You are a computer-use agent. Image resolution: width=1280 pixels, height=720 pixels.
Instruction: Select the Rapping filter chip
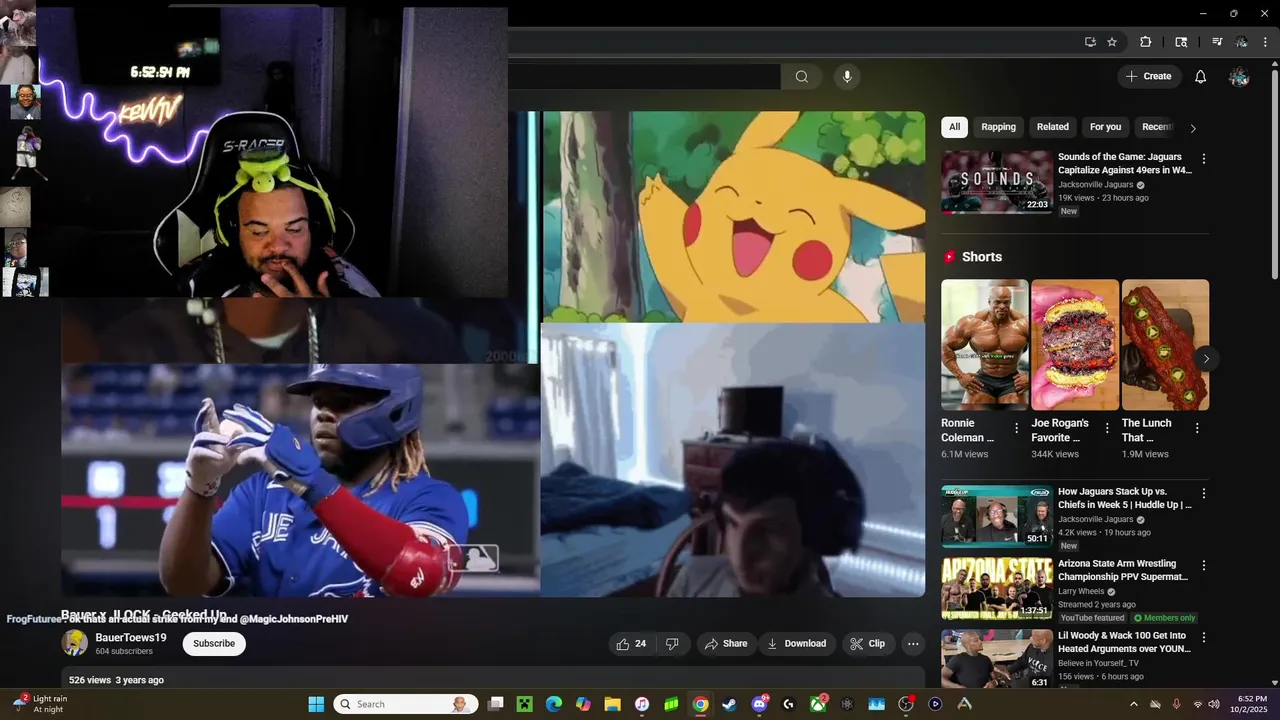[x=998, y=127]
